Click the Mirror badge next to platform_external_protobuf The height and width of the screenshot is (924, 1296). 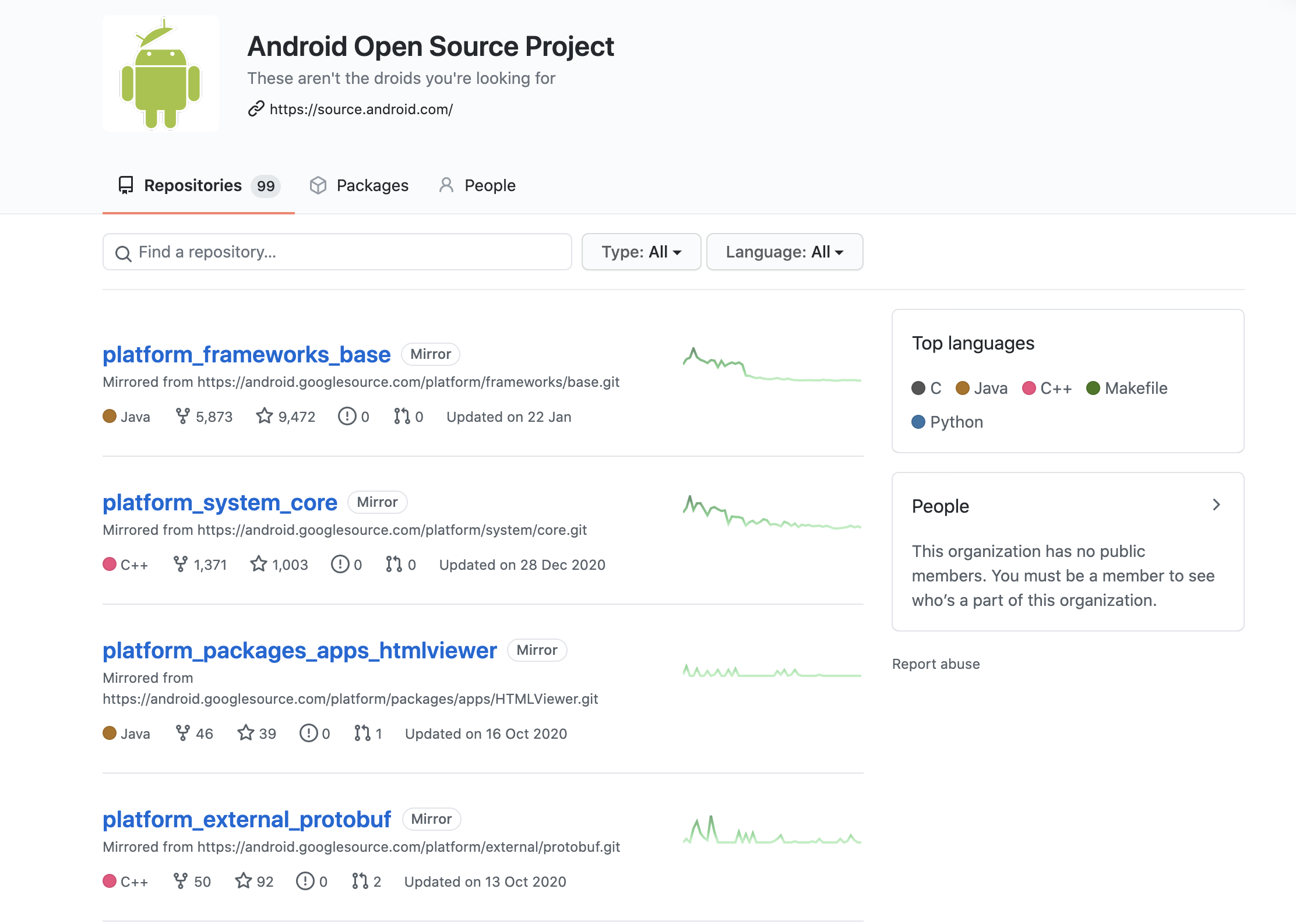[432, 819]
